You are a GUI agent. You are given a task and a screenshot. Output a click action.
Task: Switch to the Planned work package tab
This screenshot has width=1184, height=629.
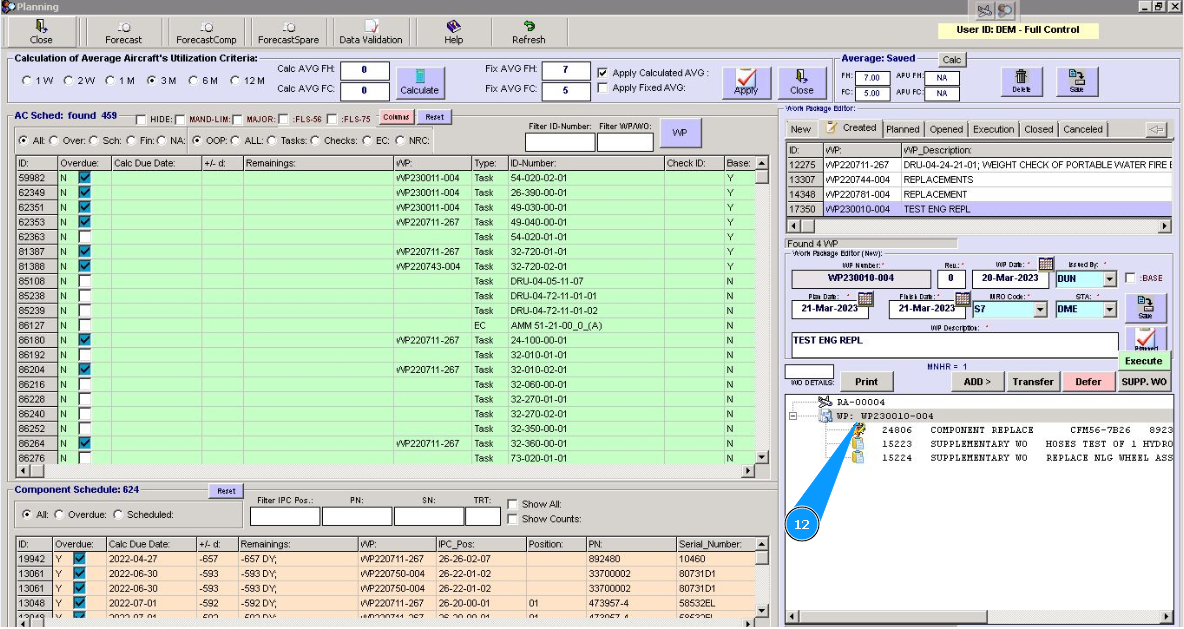click(902, 129)
